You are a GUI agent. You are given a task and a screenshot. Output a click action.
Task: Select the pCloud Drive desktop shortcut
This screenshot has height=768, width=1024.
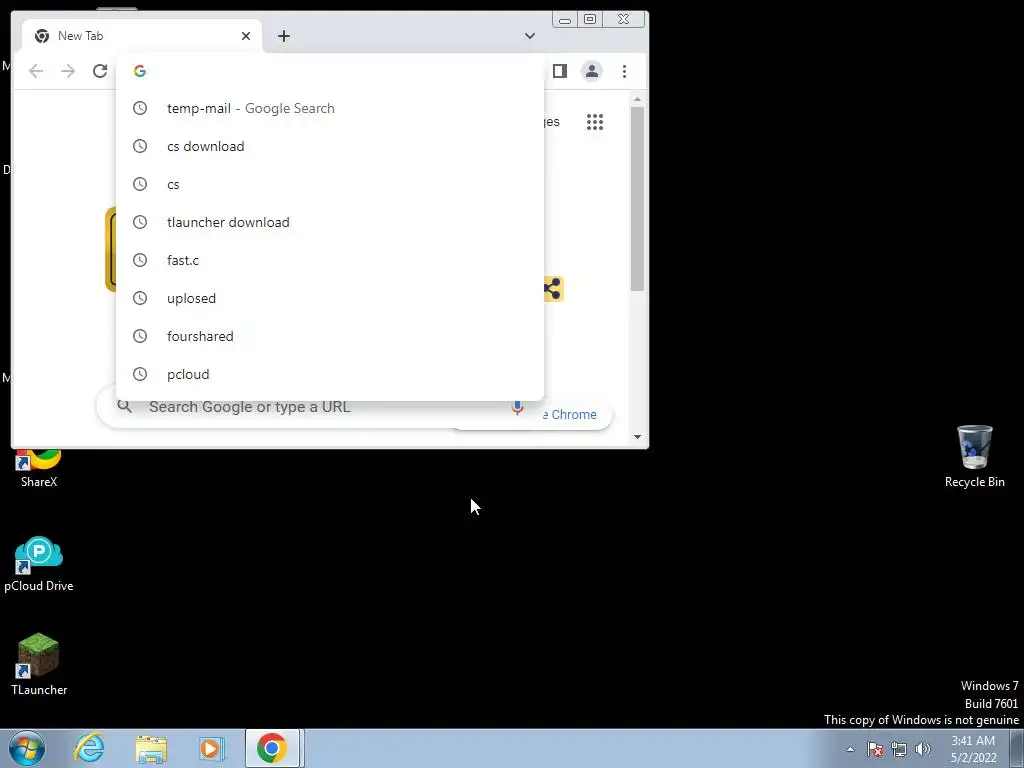click(39, 564)
